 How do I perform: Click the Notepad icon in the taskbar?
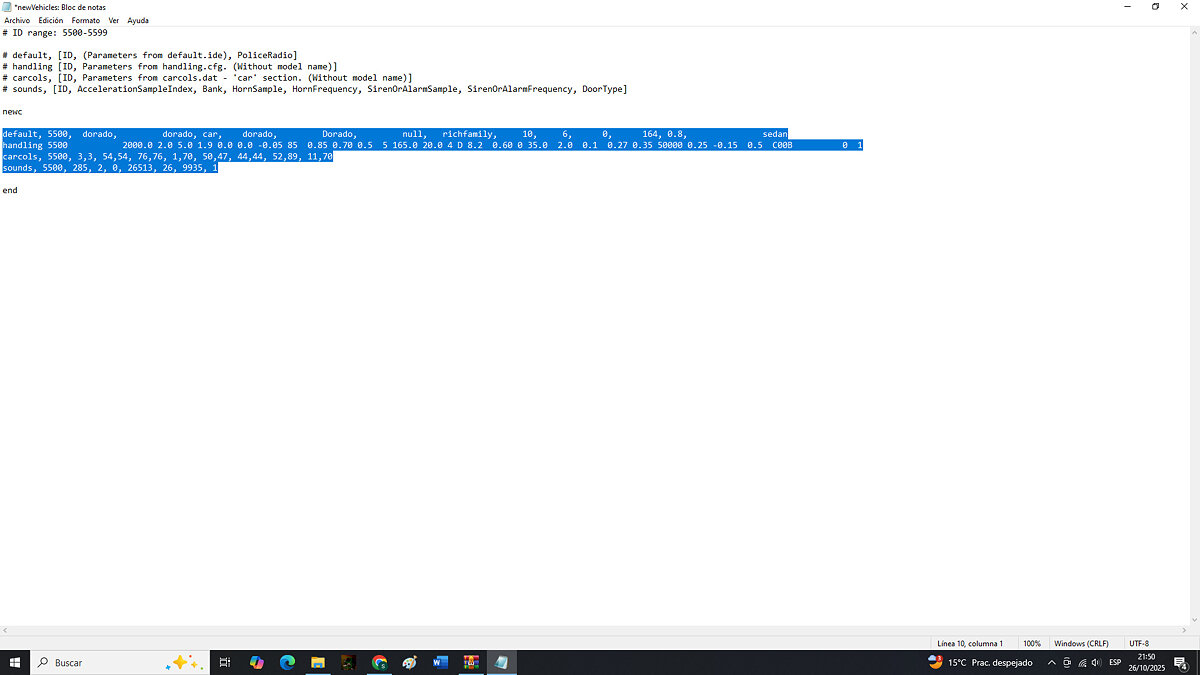(x=501, y=662)
